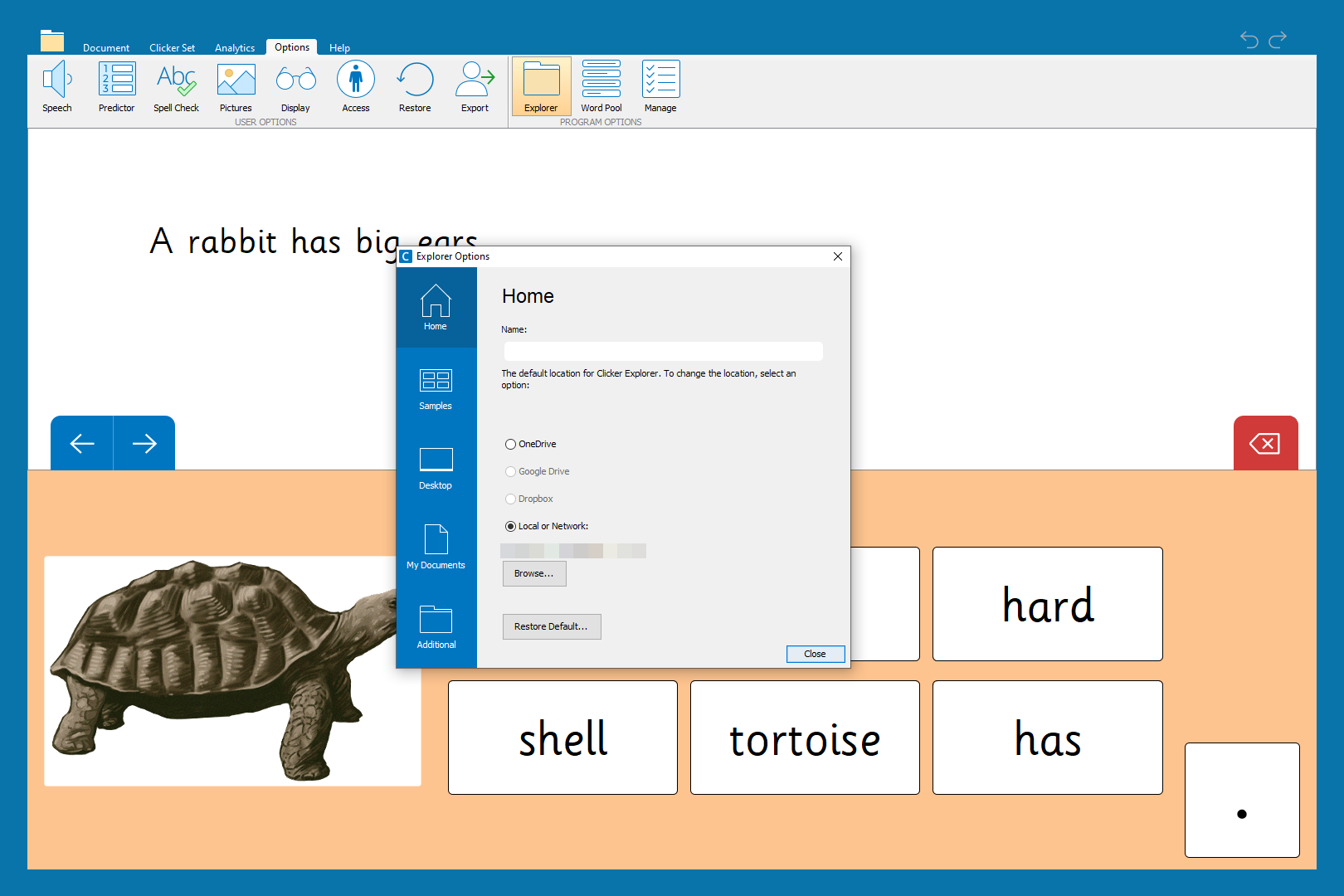Select the OneDrive radio option
The height and width of the screenshot is (896, 1344).
click(x=511, y=445)
